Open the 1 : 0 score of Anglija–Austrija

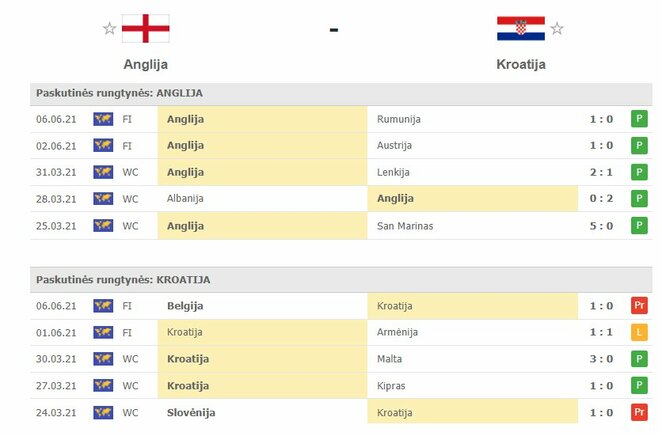601,146
